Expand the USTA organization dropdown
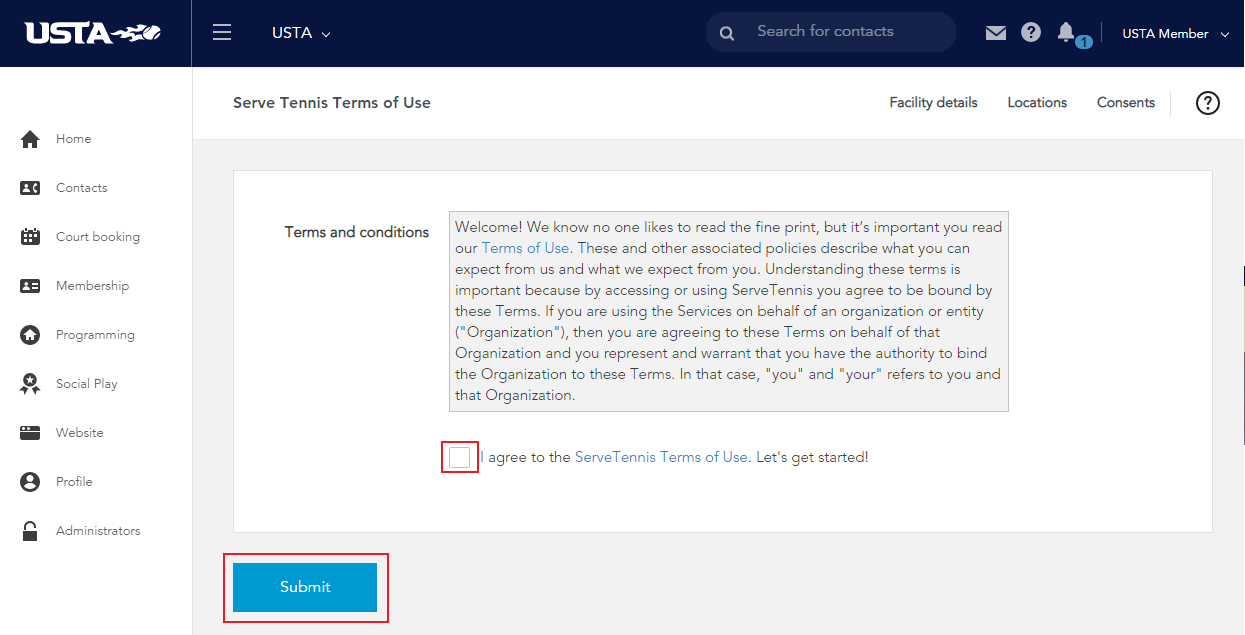The image size is (1245, 635). pyautogui.click(x=301, y=33)
